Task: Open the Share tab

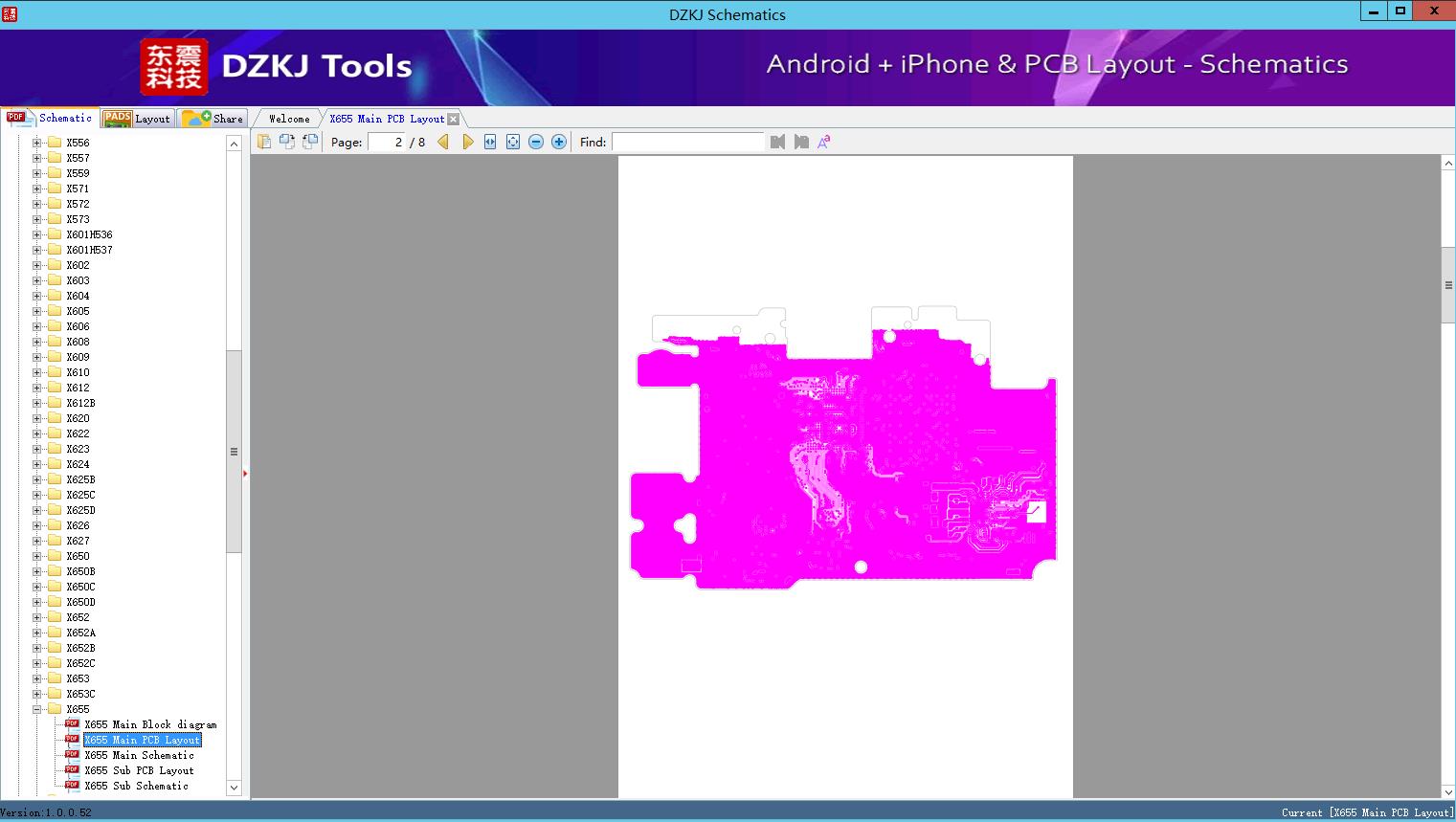Action: tap(213, 119)
